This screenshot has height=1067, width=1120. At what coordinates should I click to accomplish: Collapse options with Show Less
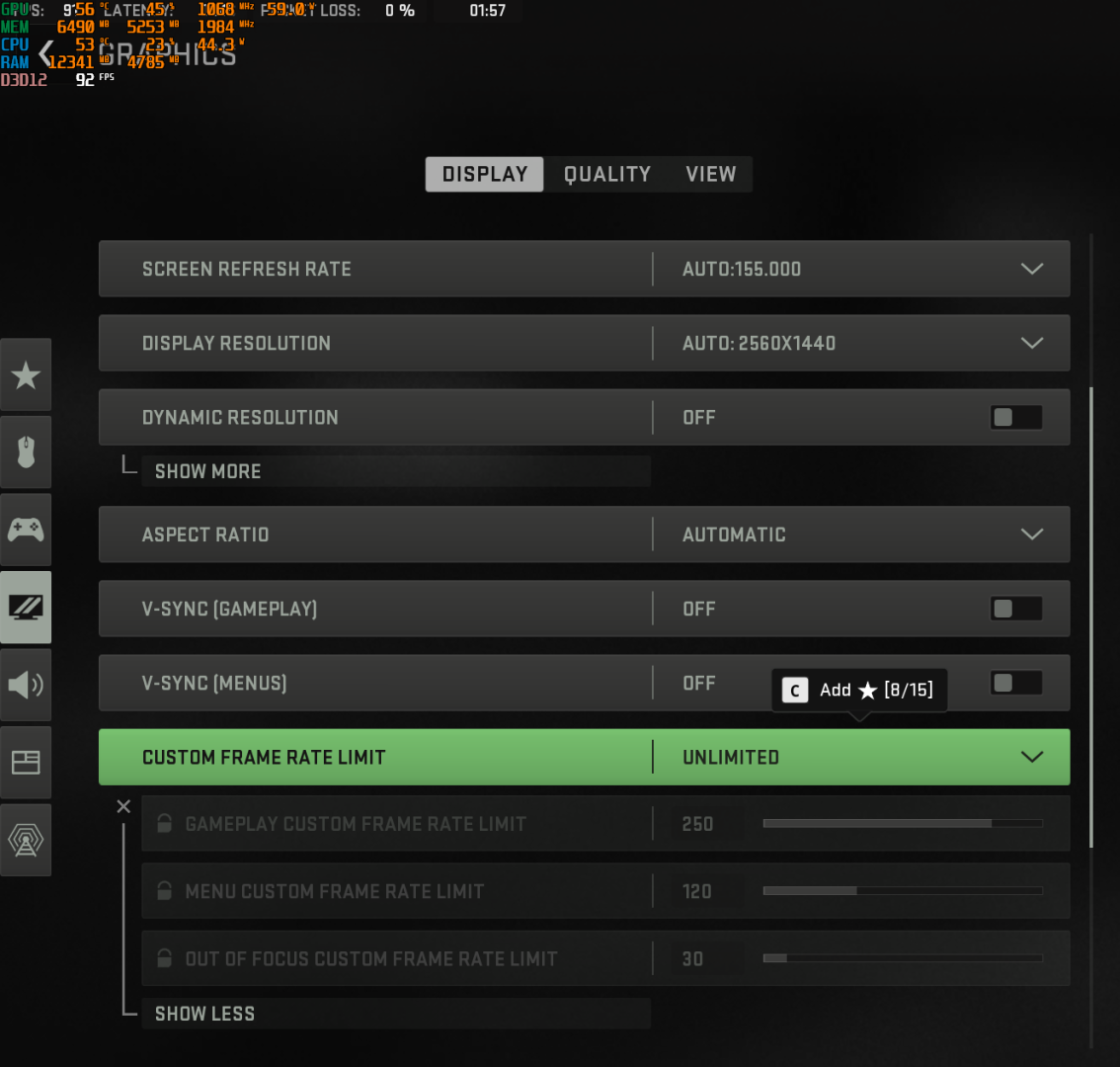(396, 1014)
